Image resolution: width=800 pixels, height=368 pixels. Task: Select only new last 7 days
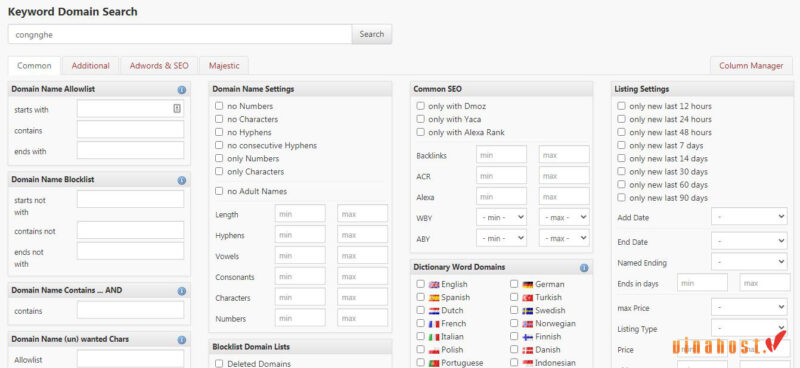pyautogui.click(x=621, y=145)
